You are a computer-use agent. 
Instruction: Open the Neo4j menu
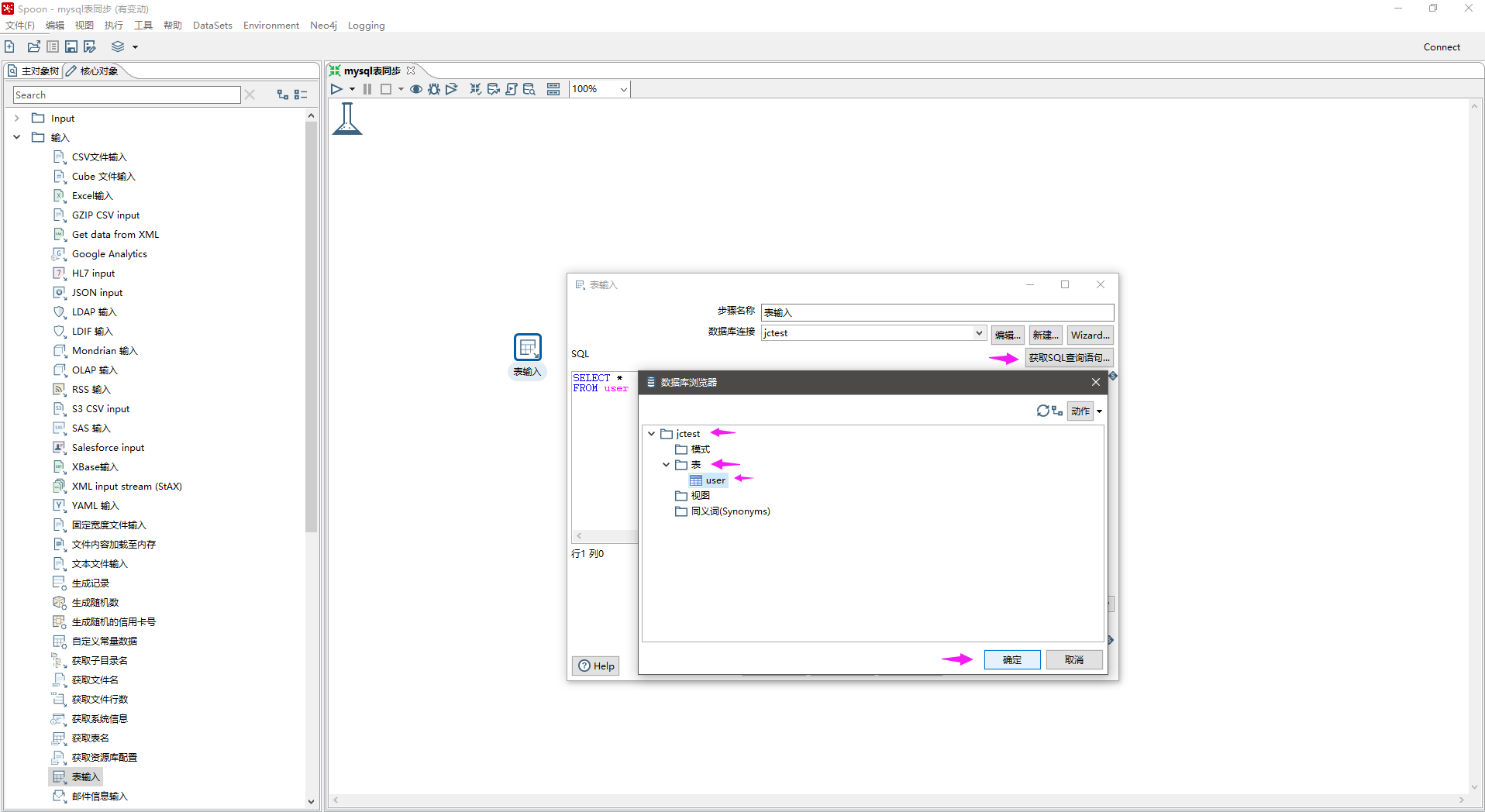[x=323, y=26]
